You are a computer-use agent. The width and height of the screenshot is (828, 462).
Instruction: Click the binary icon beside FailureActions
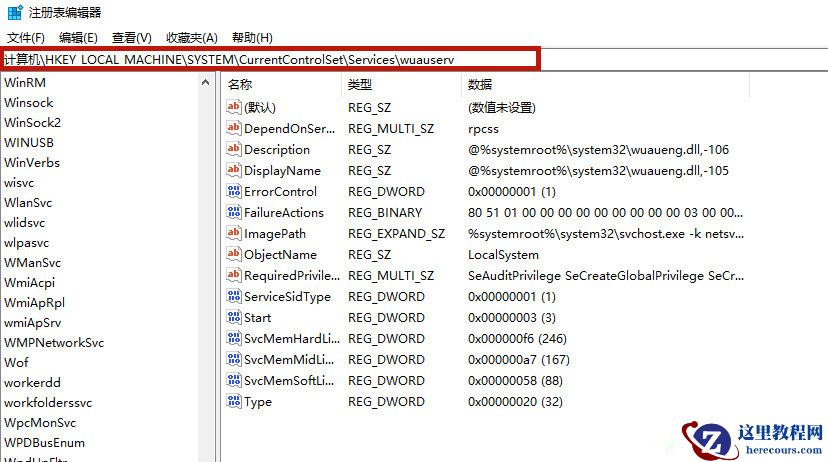point(233,212)
